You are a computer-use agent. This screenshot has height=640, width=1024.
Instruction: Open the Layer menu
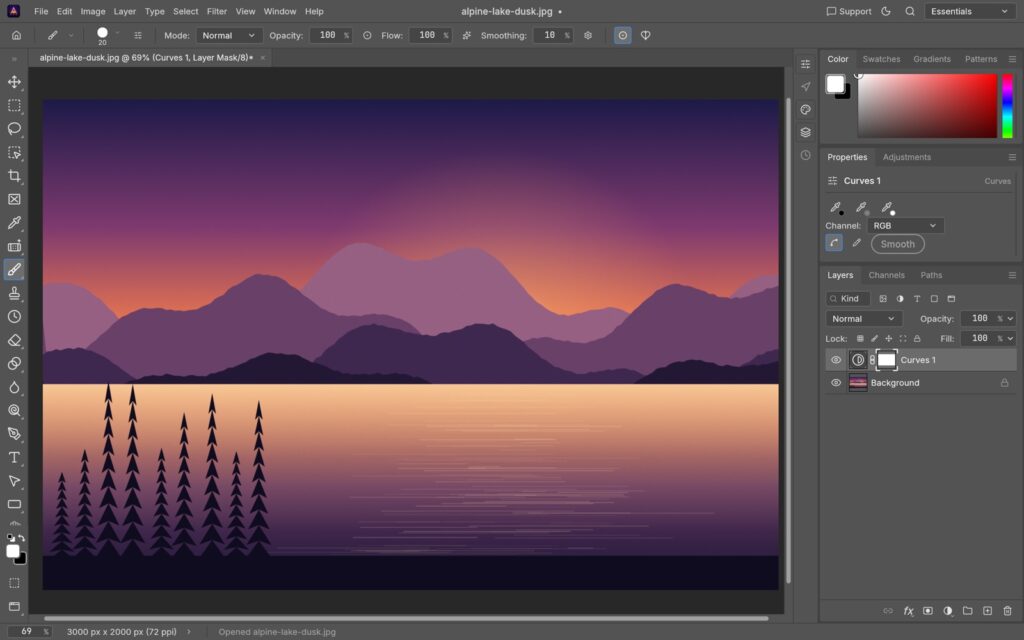[124, 11]
